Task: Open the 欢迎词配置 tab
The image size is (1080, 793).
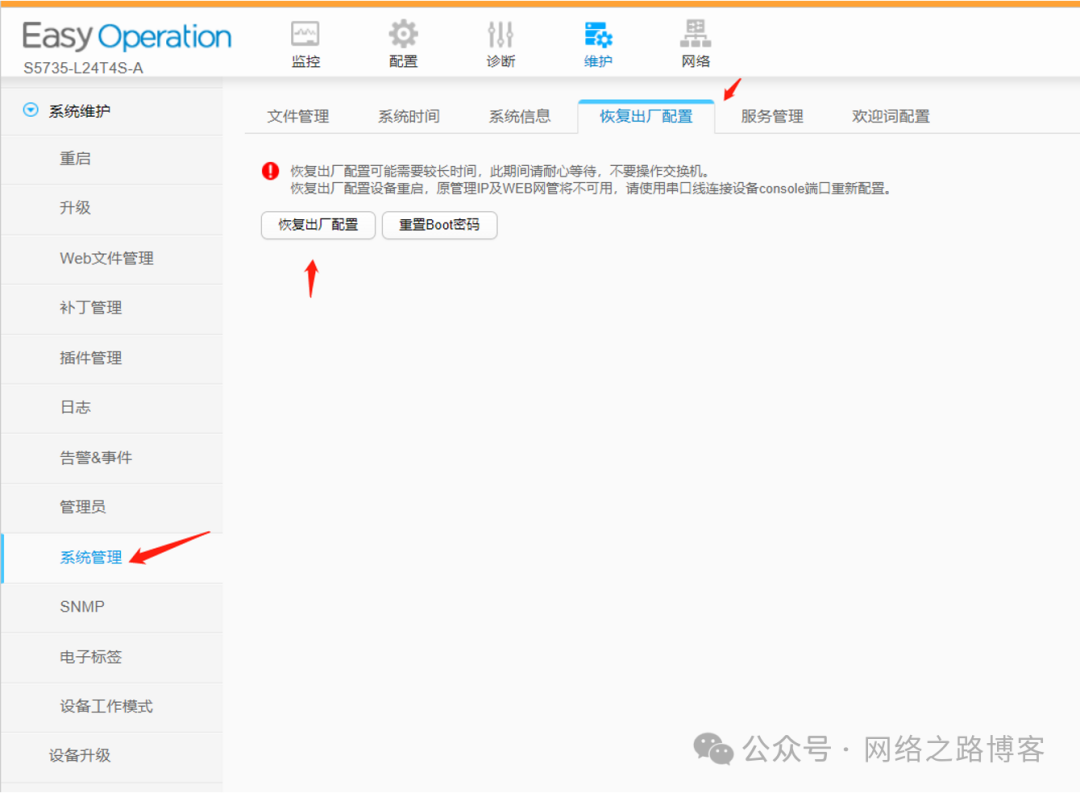Action: [x=889, y=116]
